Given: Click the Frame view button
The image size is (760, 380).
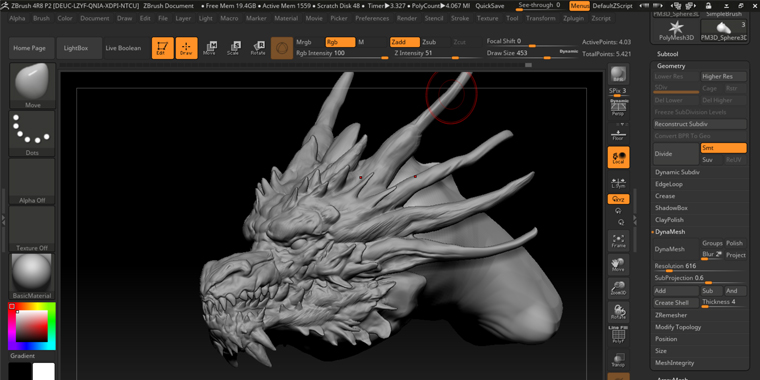Looking at the screenshot, I should click(x=618, y=241).
